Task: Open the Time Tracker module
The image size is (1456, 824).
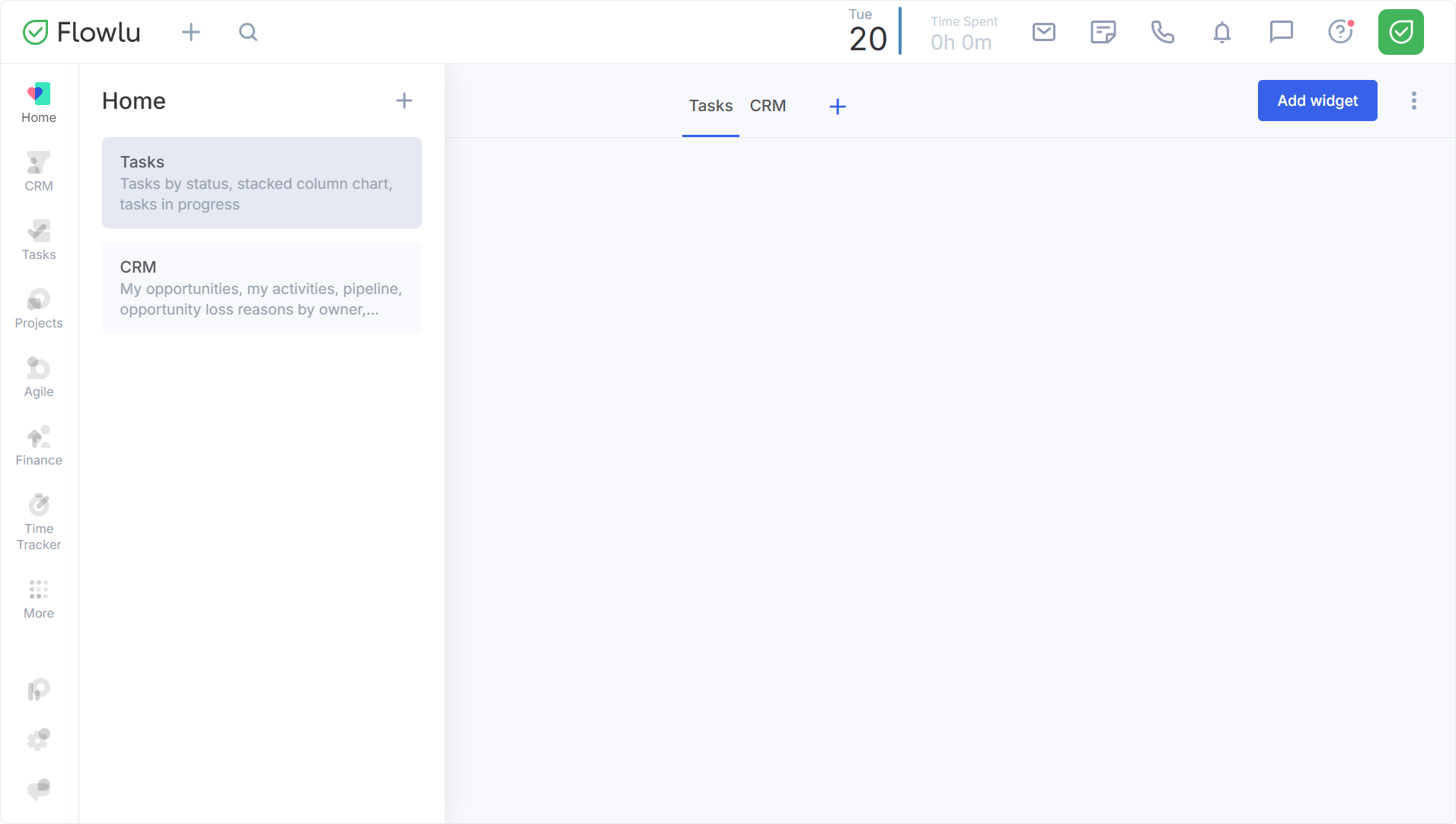Action: (x=39, y=522)
